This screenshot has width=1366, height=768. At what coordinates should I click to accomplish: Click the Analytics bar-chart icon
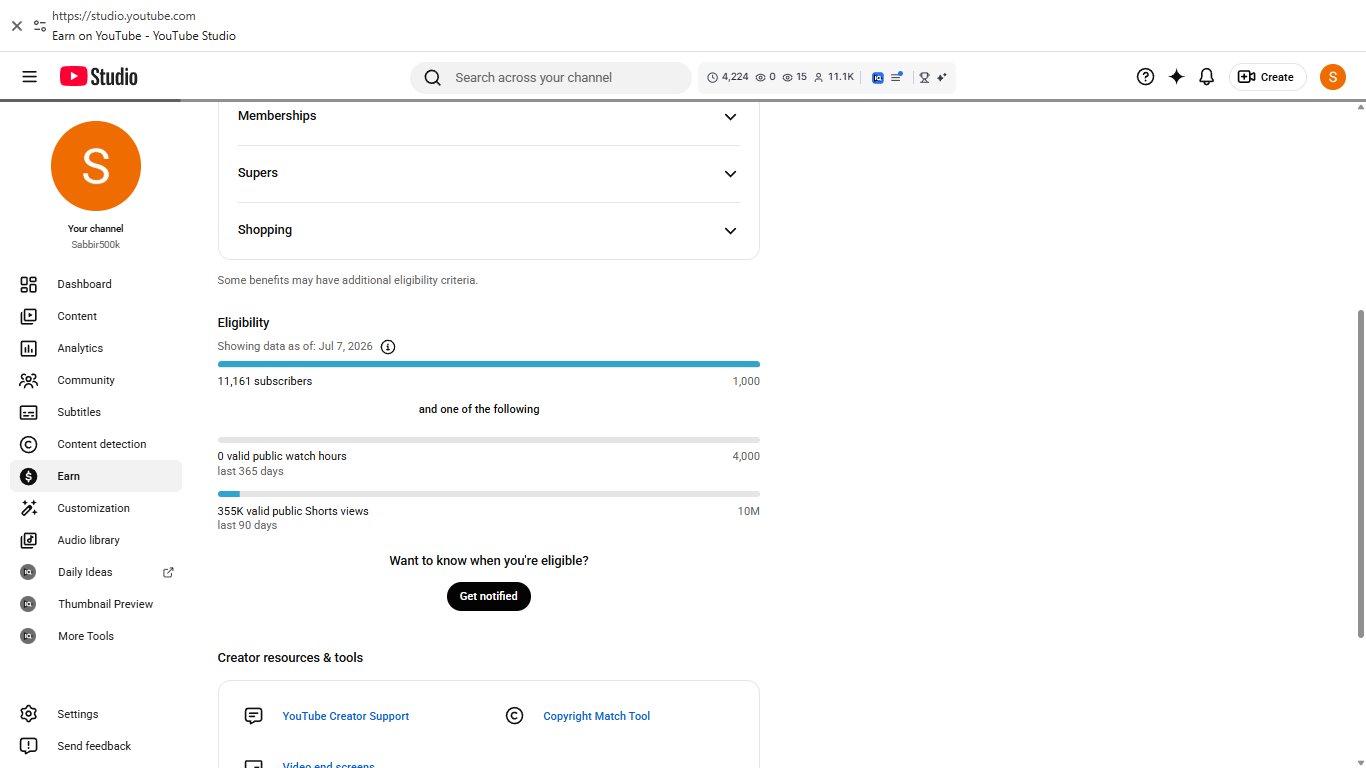29,348
